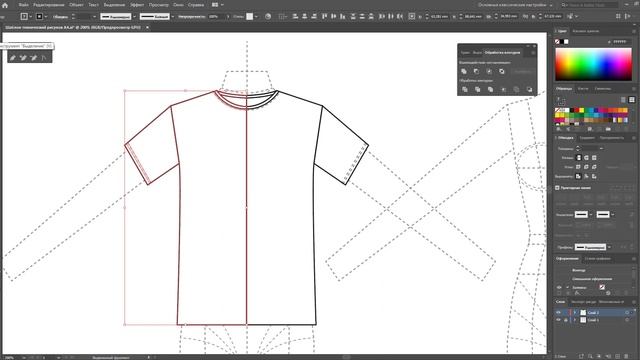The image size is (640, 360).
Task: Select miter join corner option
Action: point(578,167)
